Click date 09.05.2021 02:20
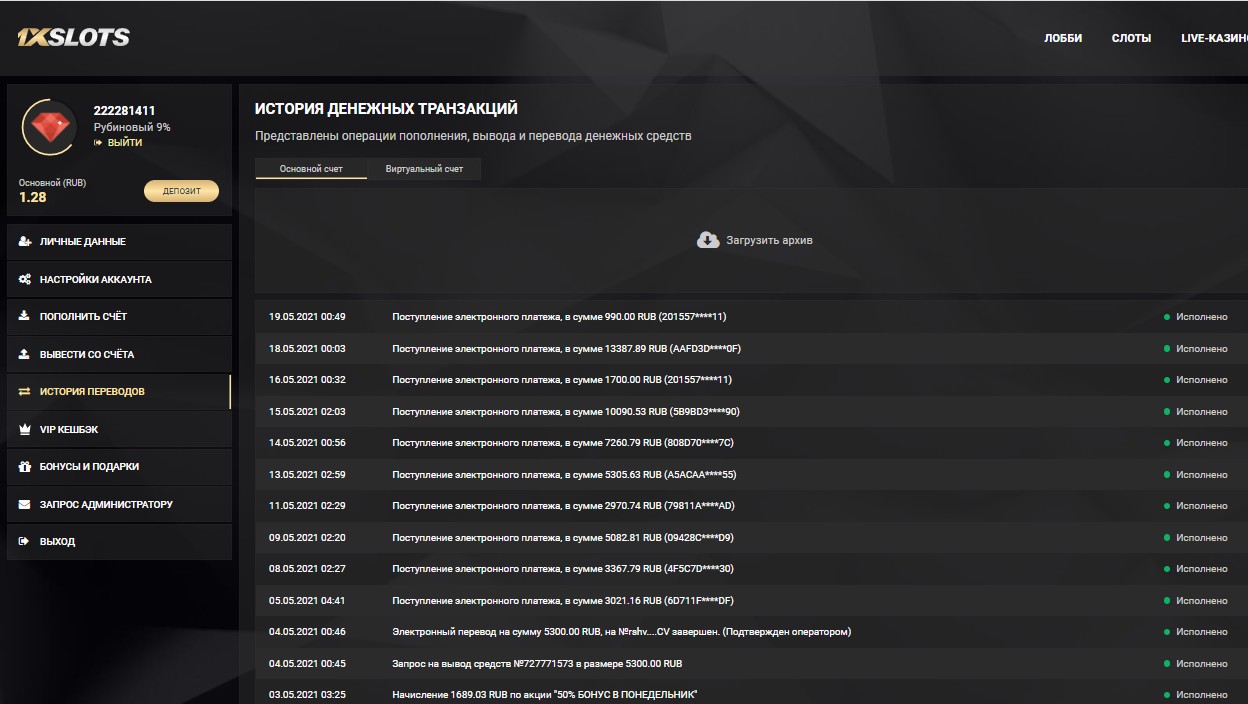The height and width of the screenshot is (704, 1248). pos(307,538)
